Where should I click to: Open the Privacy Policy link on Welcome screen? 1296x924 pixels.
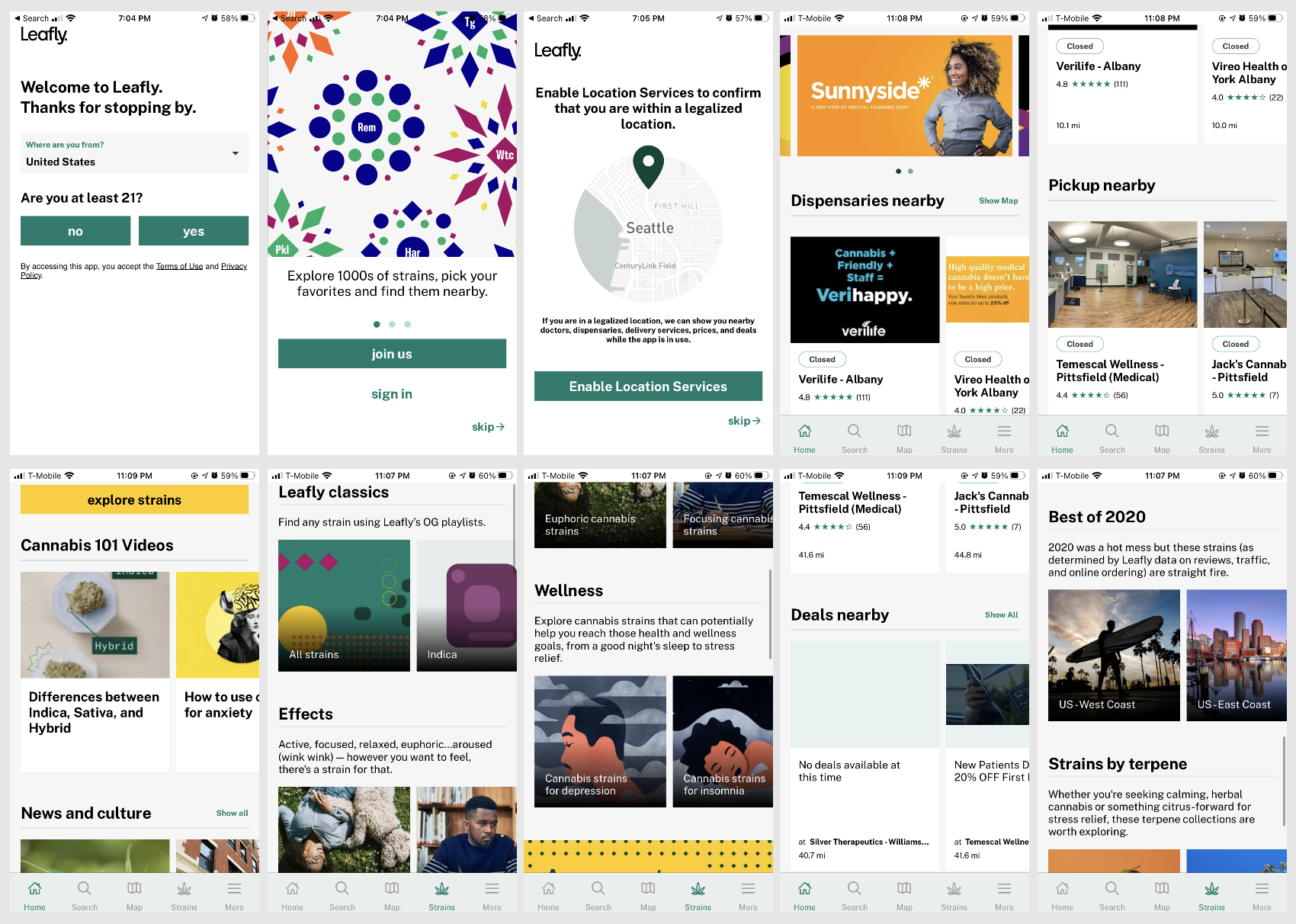[234, 266]
